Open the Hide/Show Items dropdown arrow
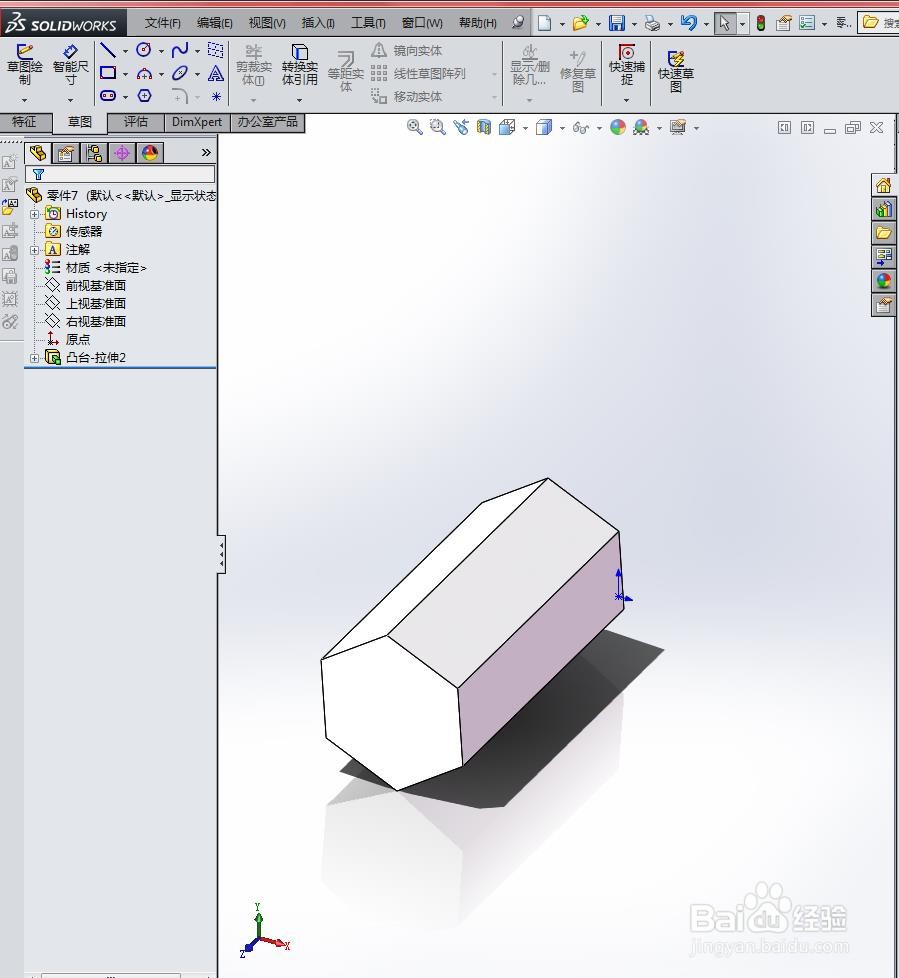Image resolution: width=899 pixels, height=978 pixels. click(x=599, y=128)
